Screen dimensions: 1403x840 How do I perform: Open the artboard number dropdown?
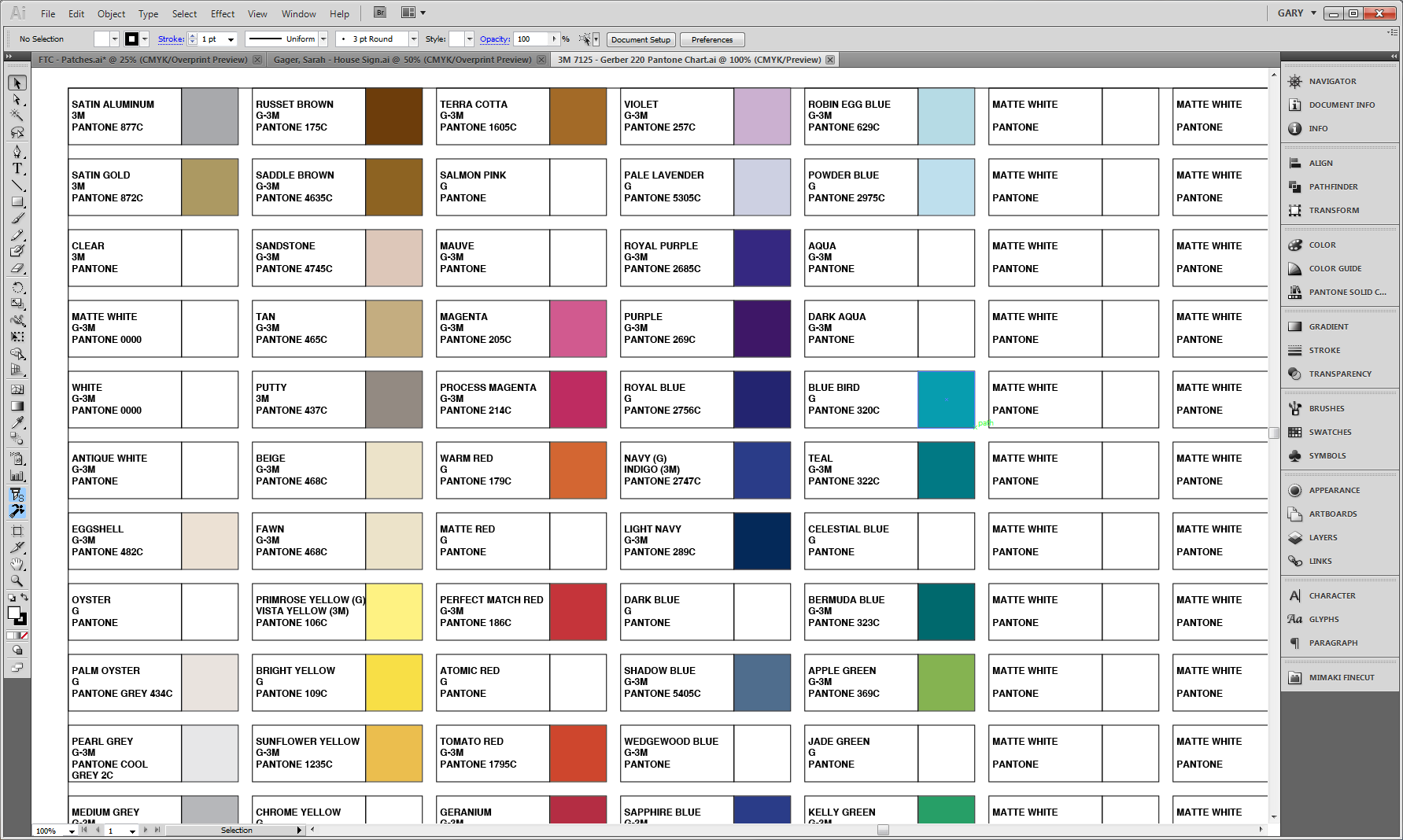coord(132,831)
